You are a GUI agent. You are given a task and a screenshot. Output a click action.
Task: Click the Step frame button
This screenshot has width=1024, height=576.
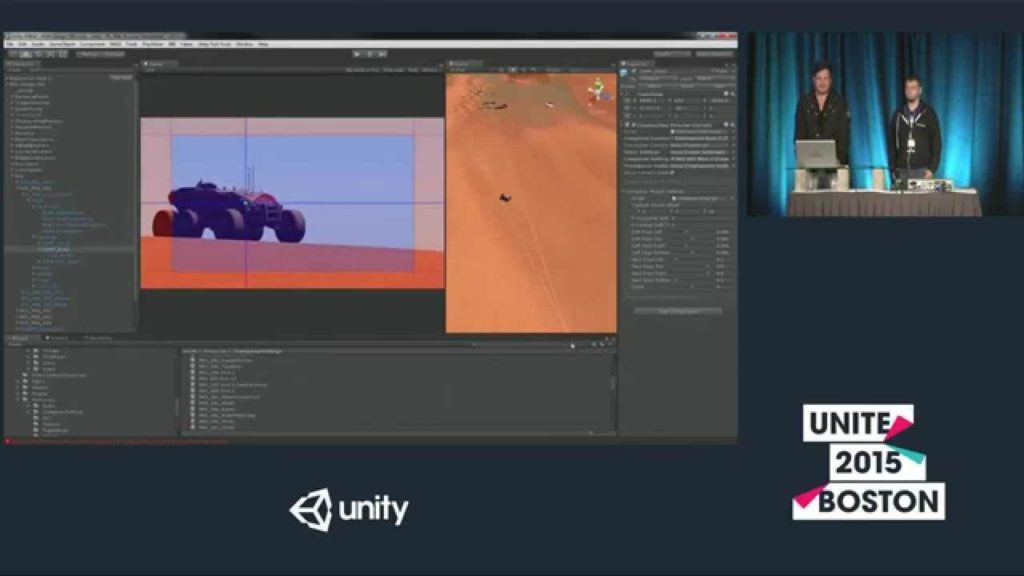click(x=382, y=54)
